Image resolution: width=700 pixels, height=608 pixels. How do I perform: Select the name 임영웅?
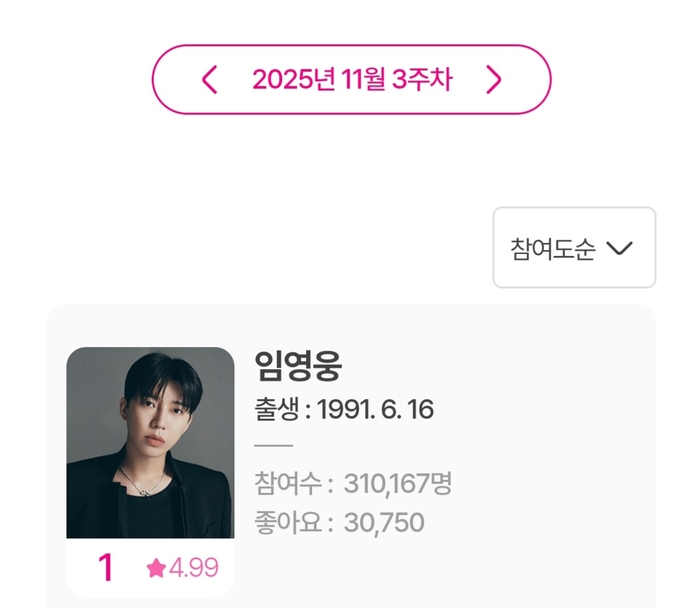(299, 367)
